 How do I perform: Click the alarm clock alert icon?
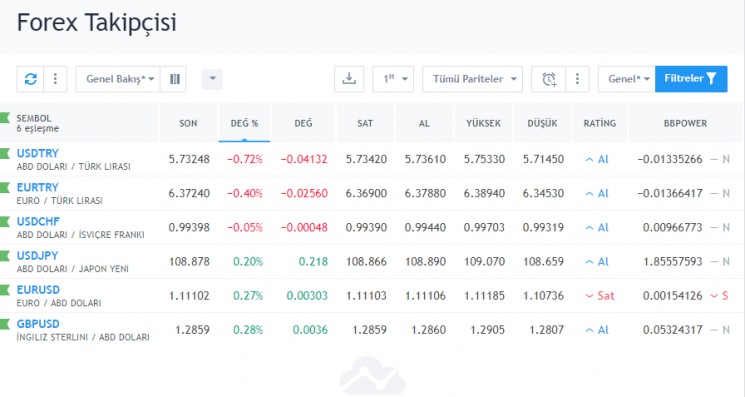549,79
